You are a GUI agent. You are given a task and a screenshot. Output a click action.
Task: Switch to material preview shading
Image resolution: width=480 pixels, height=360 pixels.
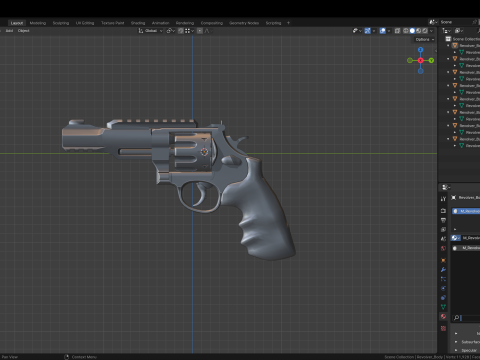click(x=419, y=31)
